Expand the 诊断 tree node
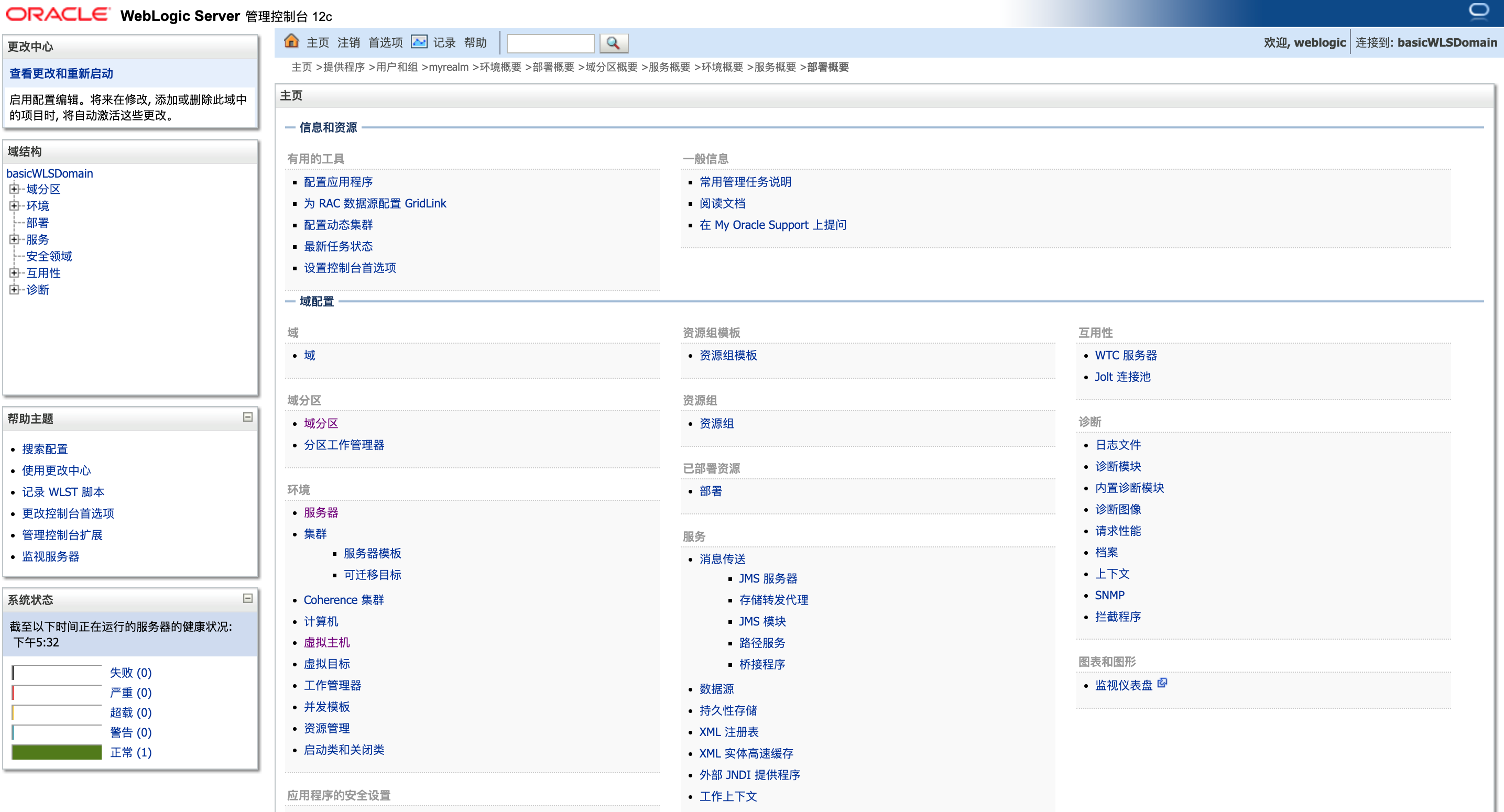Viewport: 1504px width, 812px height. (14, 290)
